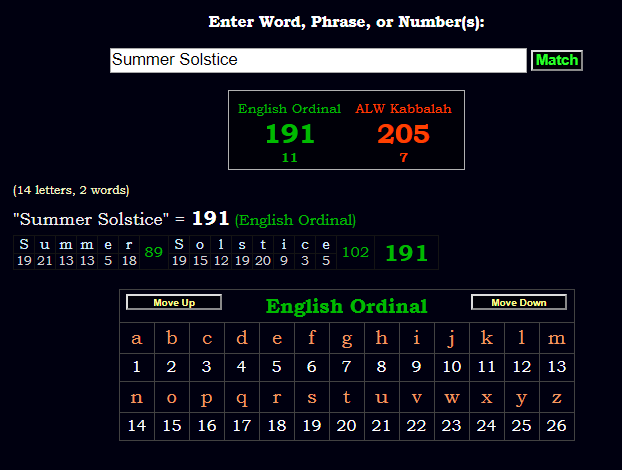
Task: Click the English Ordinal chart title
Action: click(x=346, y=306)
